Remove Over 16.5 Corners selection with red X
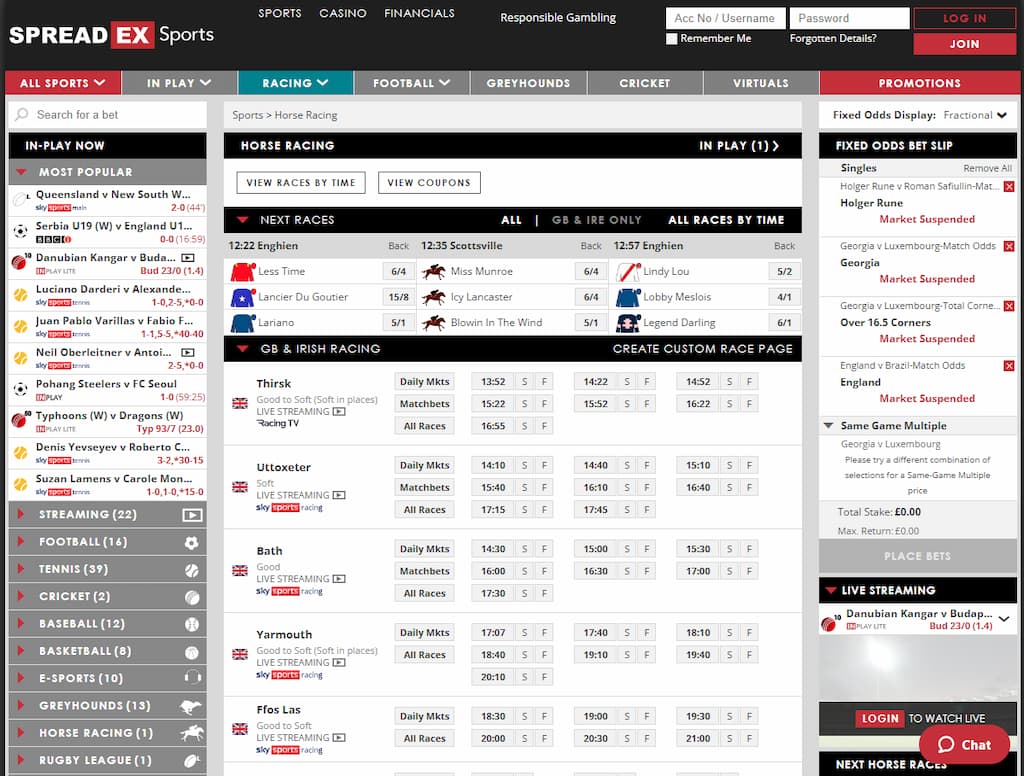The height and width of the screenshot is (776, 1024). click(x=1008, y=306)
